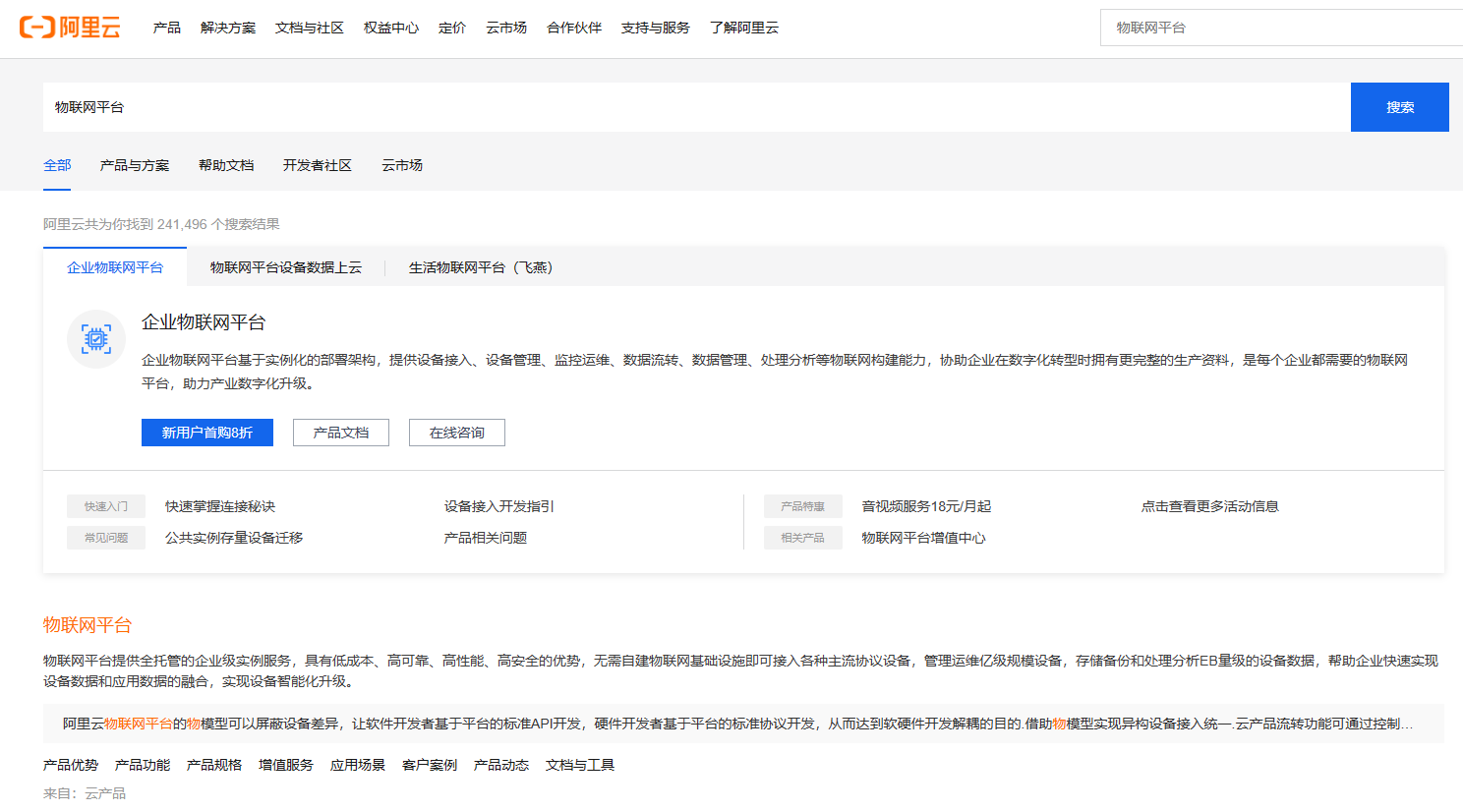Click the blue 搜索 button
This screenshot has height=812, width=1463.
click(x=1400, y=107)
